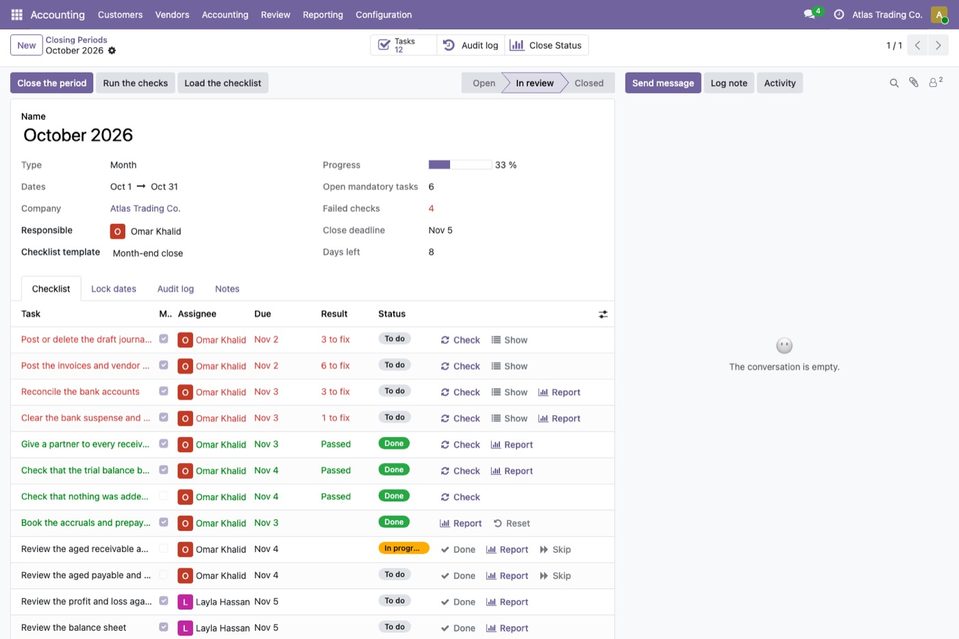Viewport: 959px width, 639px height.
Task: Click the activities clock icon in navbar
Action: (x=839, y=14)
